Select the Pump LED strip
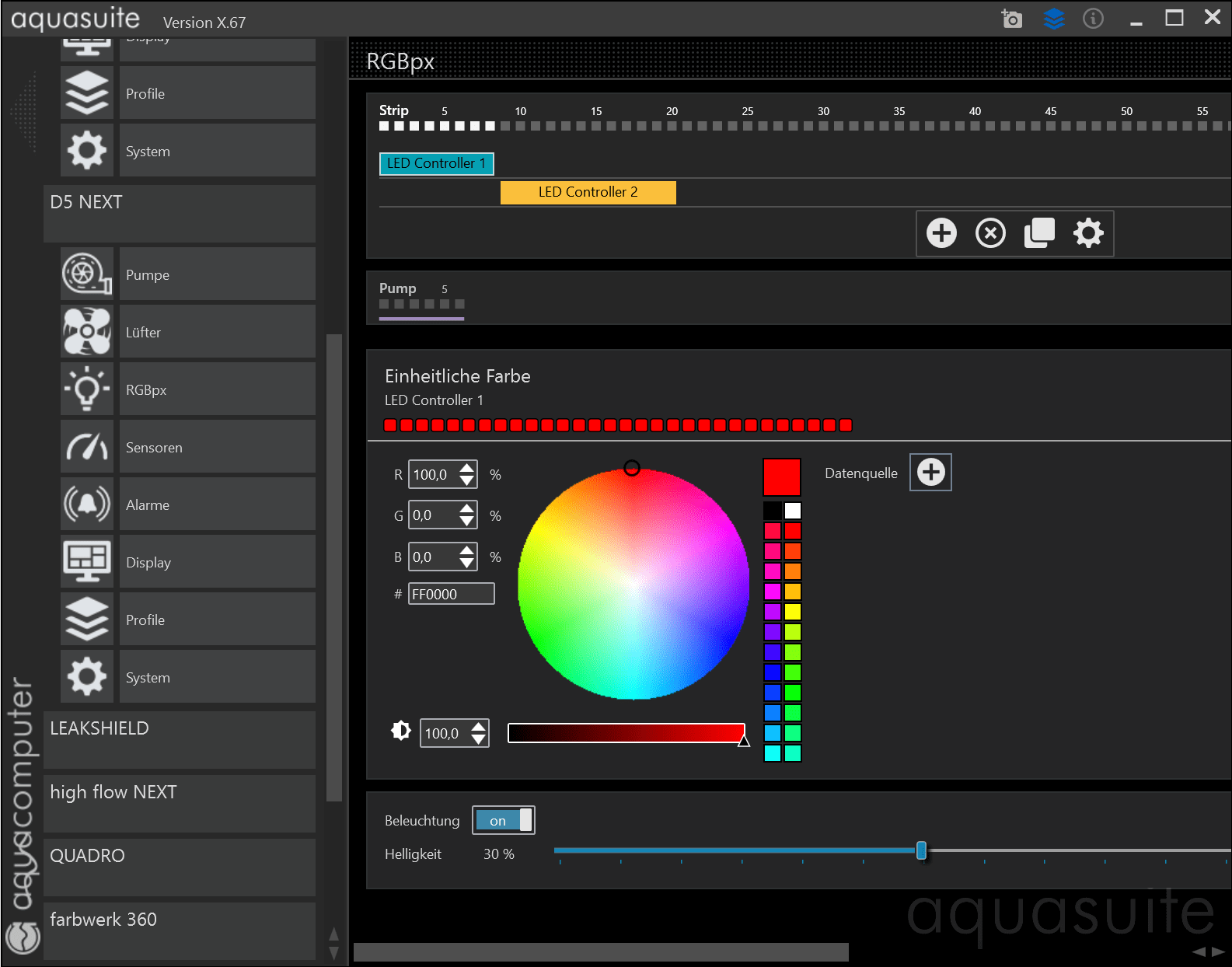This screenshot has width=1232, height=967. point(421,304)
